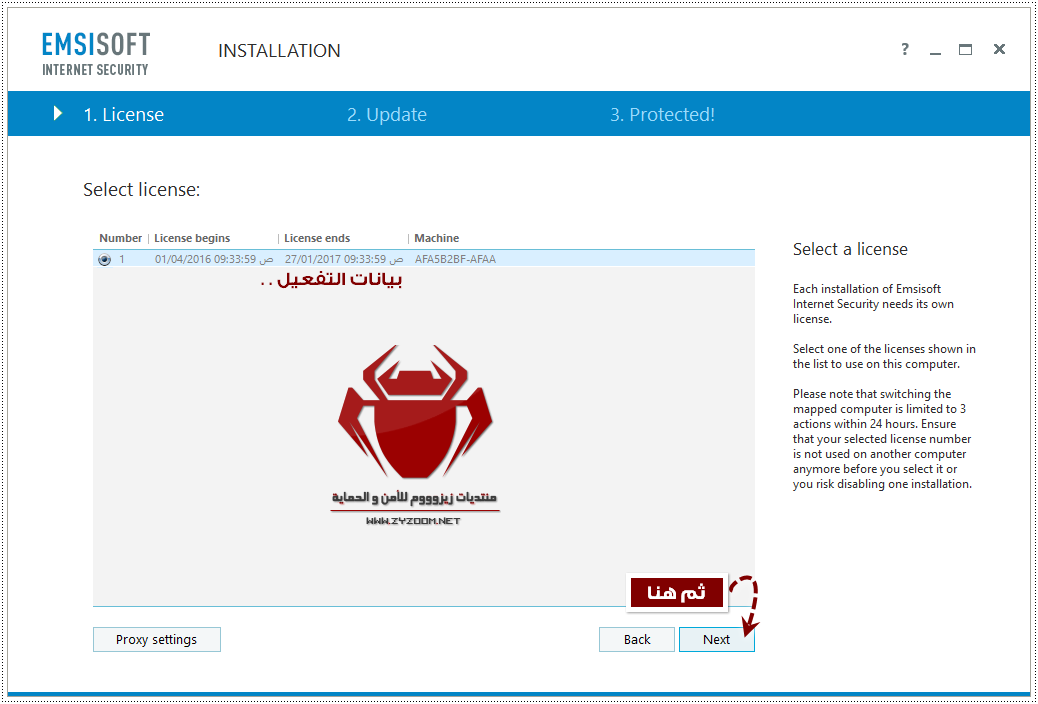Go Back to previous step

tap(637, 640)
